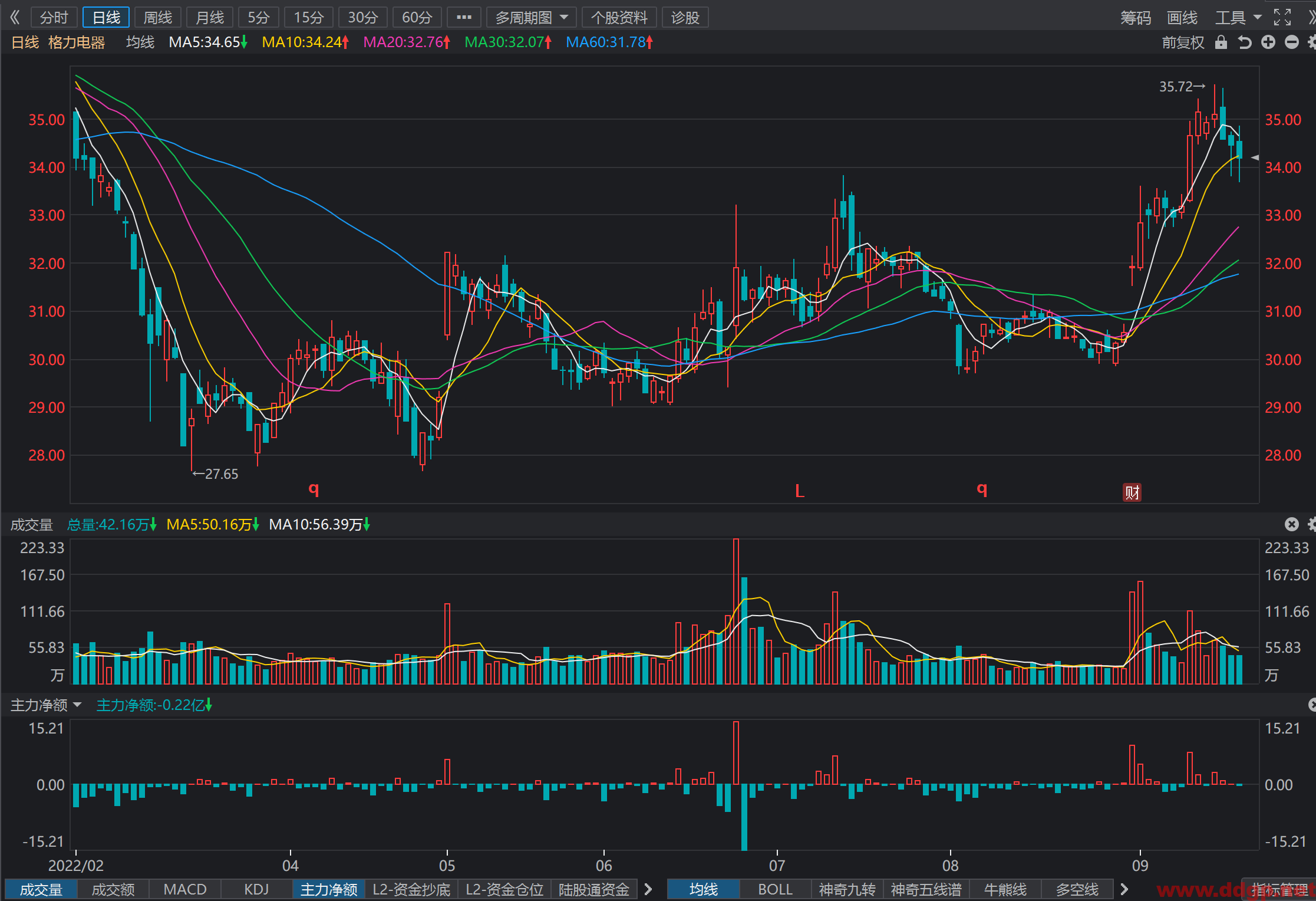Screen dimensions: 1316x901
Task: Toggle the lock icon beside 前复权
Action: pos(1221,42)
